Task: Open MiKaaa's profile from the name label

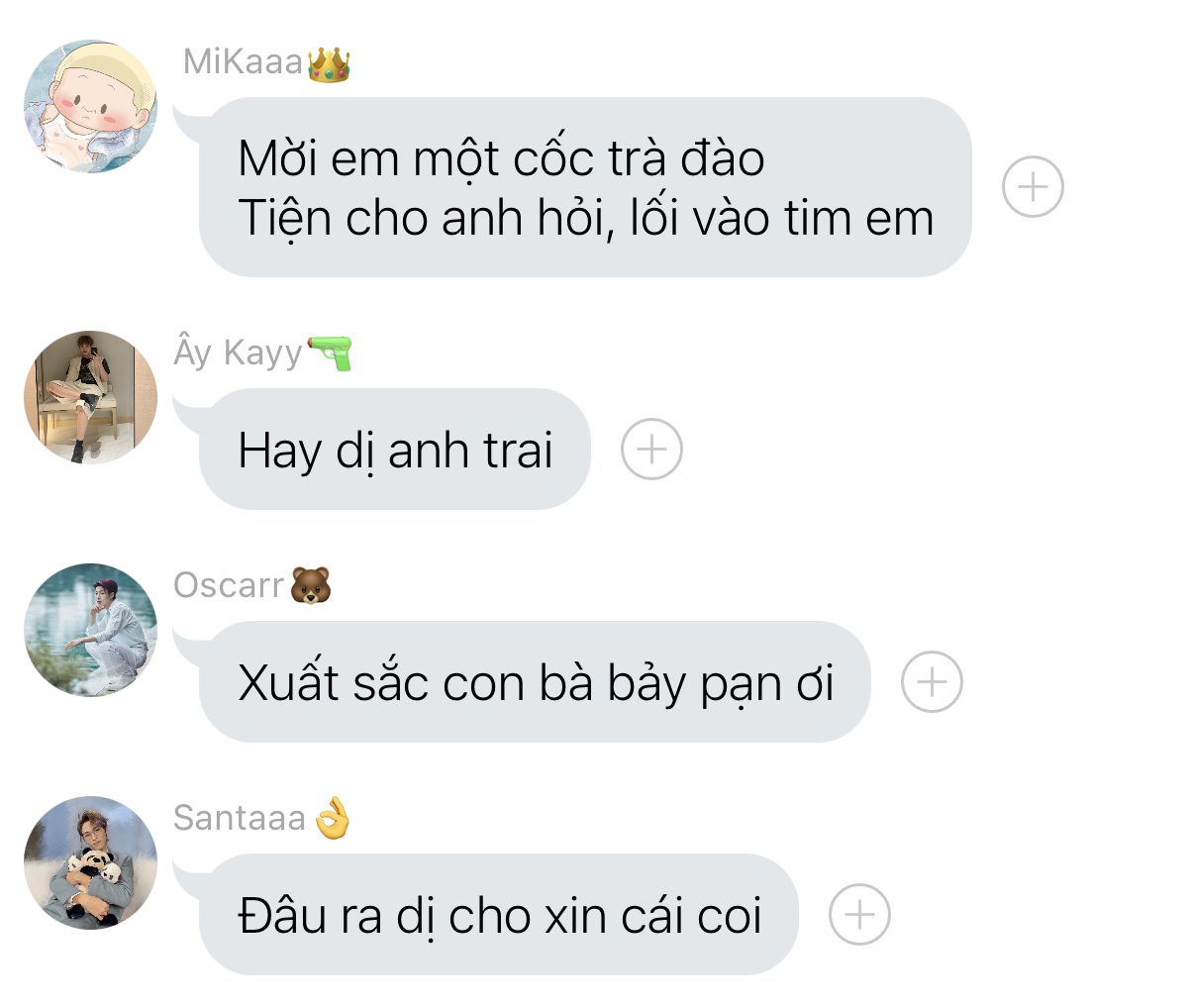Action: (x=243, y=62)
